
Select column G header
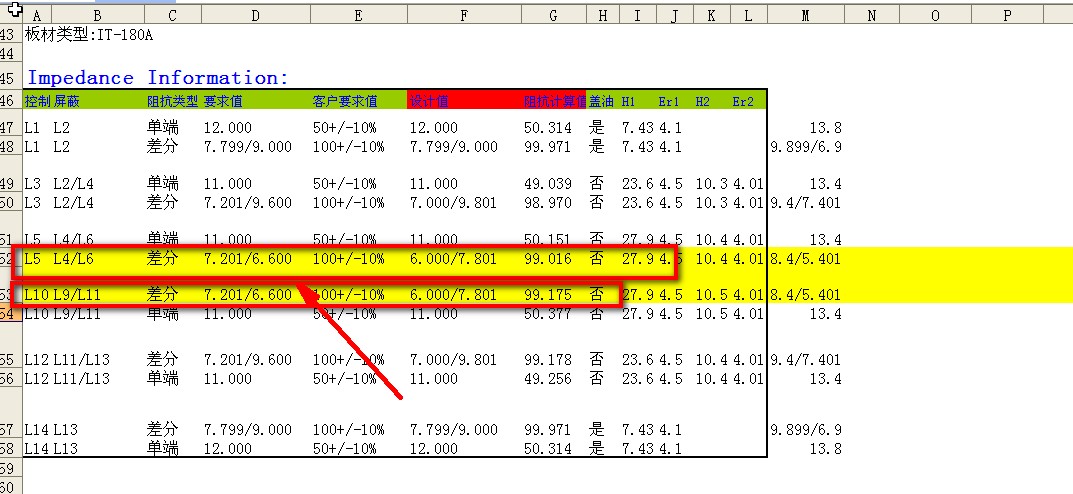[553, 16]
